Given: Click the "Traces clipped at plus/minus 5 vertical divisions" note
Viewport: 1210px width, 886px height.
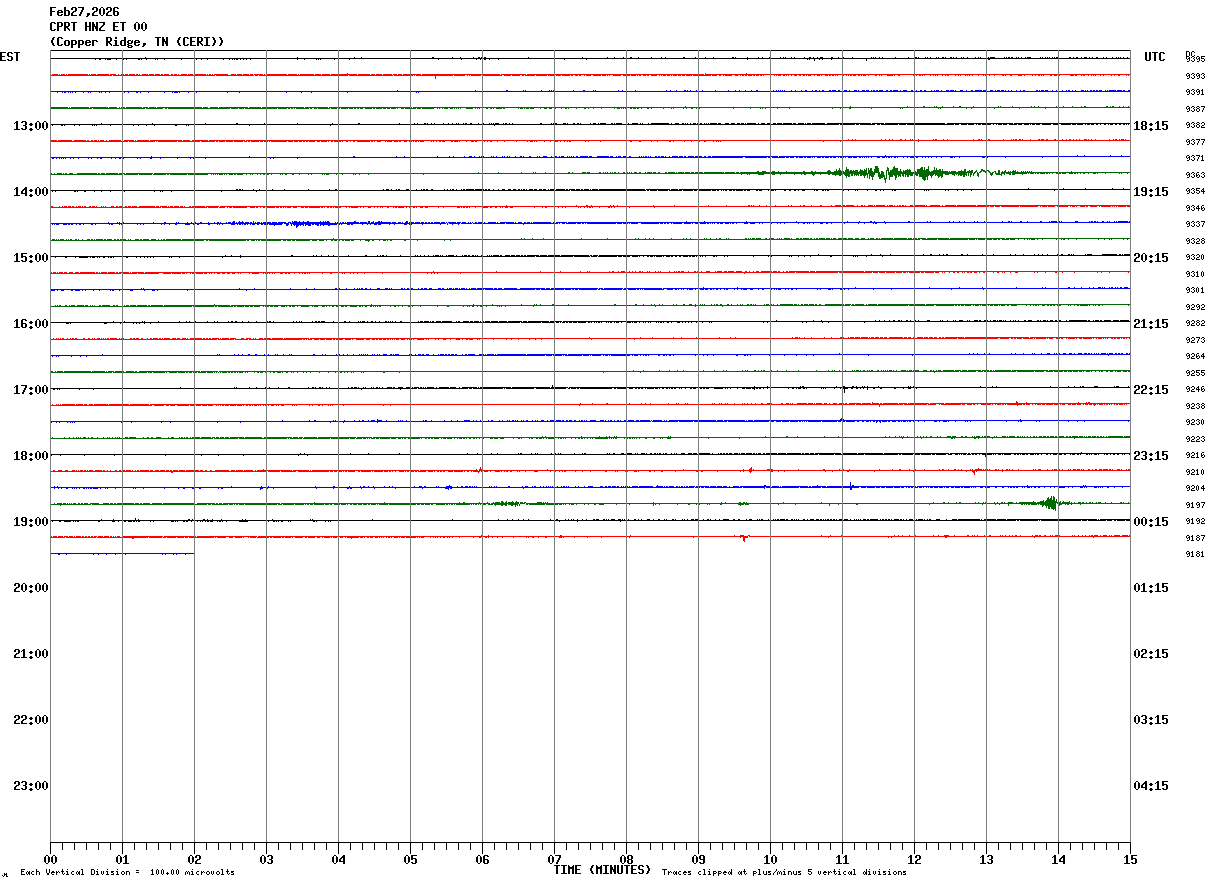Looking at the screenshot, I should tap(784, 873).
